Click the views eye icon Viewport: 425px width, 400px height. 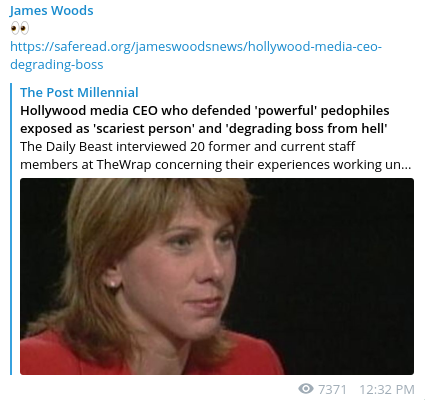[x=306, y=388]
